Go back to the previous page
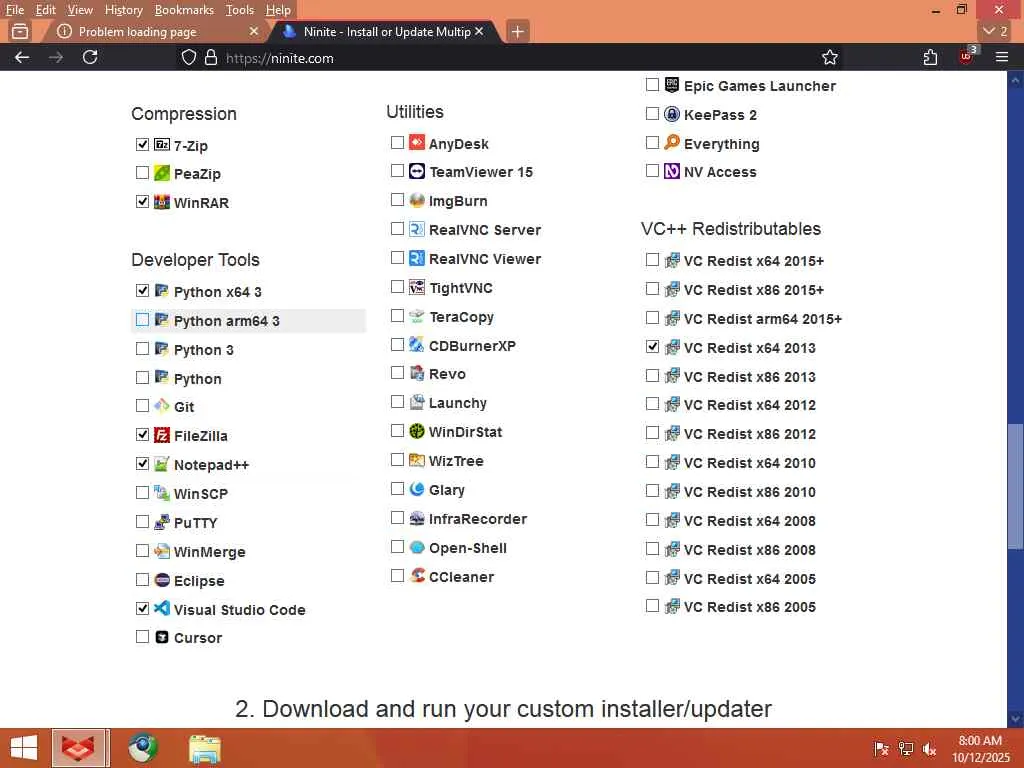The image size is (1024, 768). pyautogui.click(x=22, y=57)
